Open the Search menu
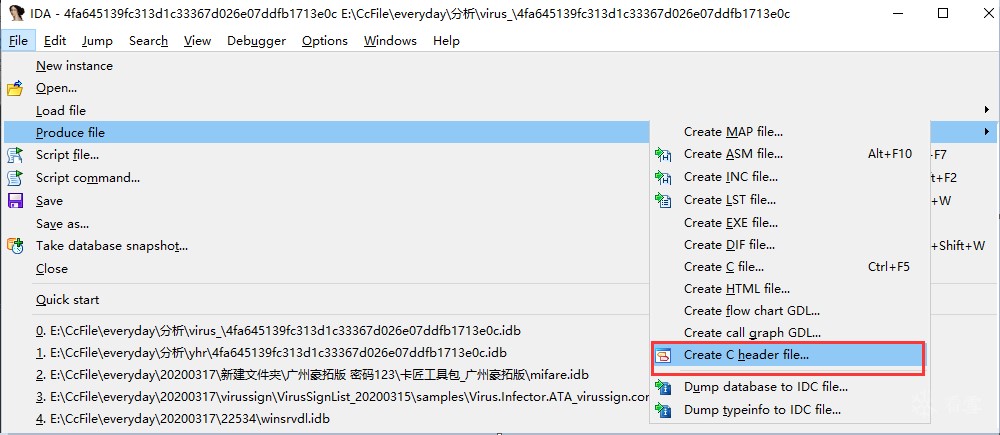This screenshot has width=1000, height=435. [x=148, y=41]
